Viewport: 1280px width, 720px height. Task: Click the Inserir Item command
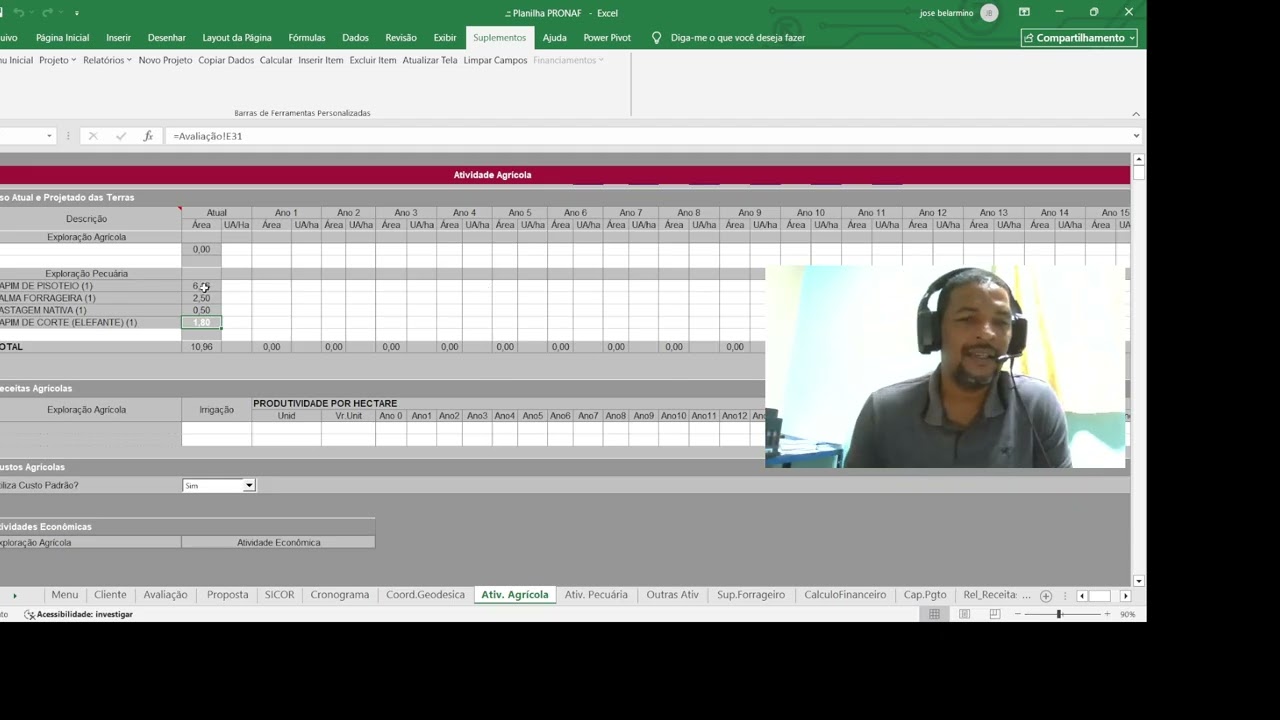tap(321, 60)
